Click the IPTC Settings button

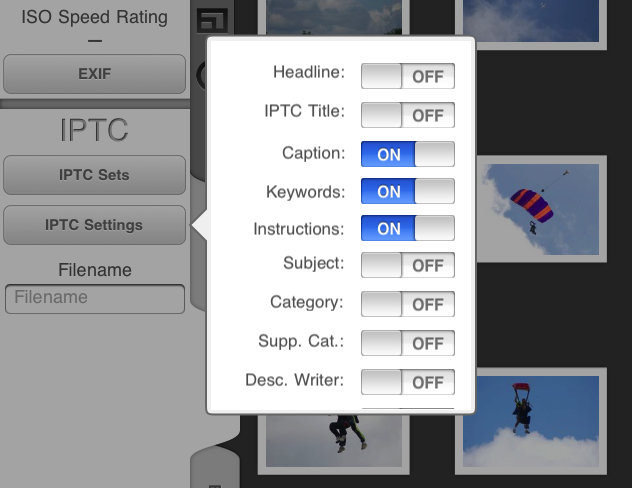coord(94,225)
